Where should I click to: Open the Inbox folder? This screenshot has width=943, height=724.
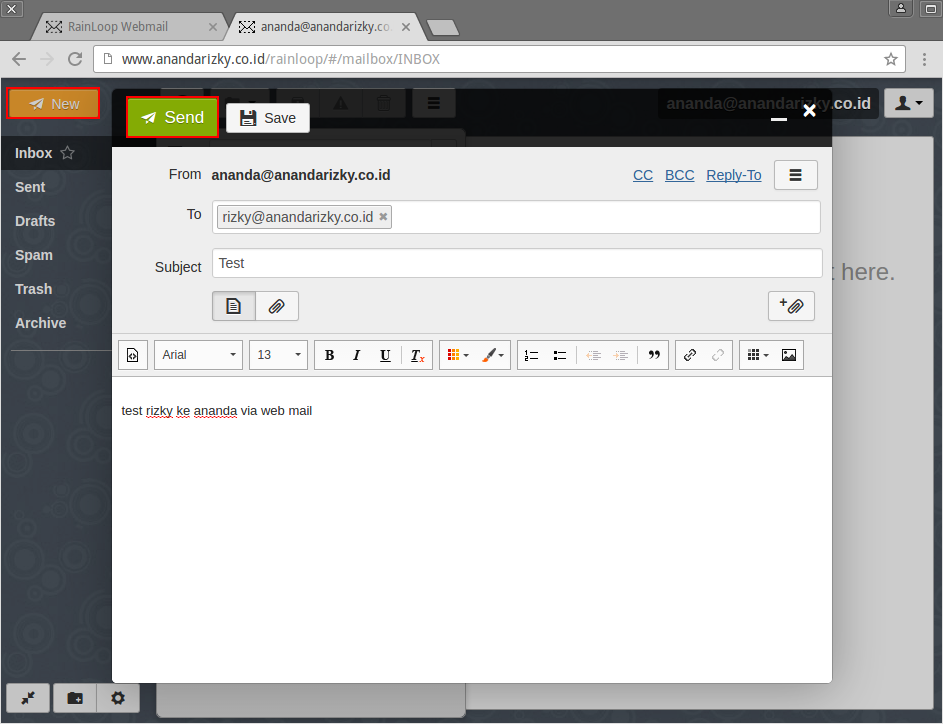coord(34,153)
